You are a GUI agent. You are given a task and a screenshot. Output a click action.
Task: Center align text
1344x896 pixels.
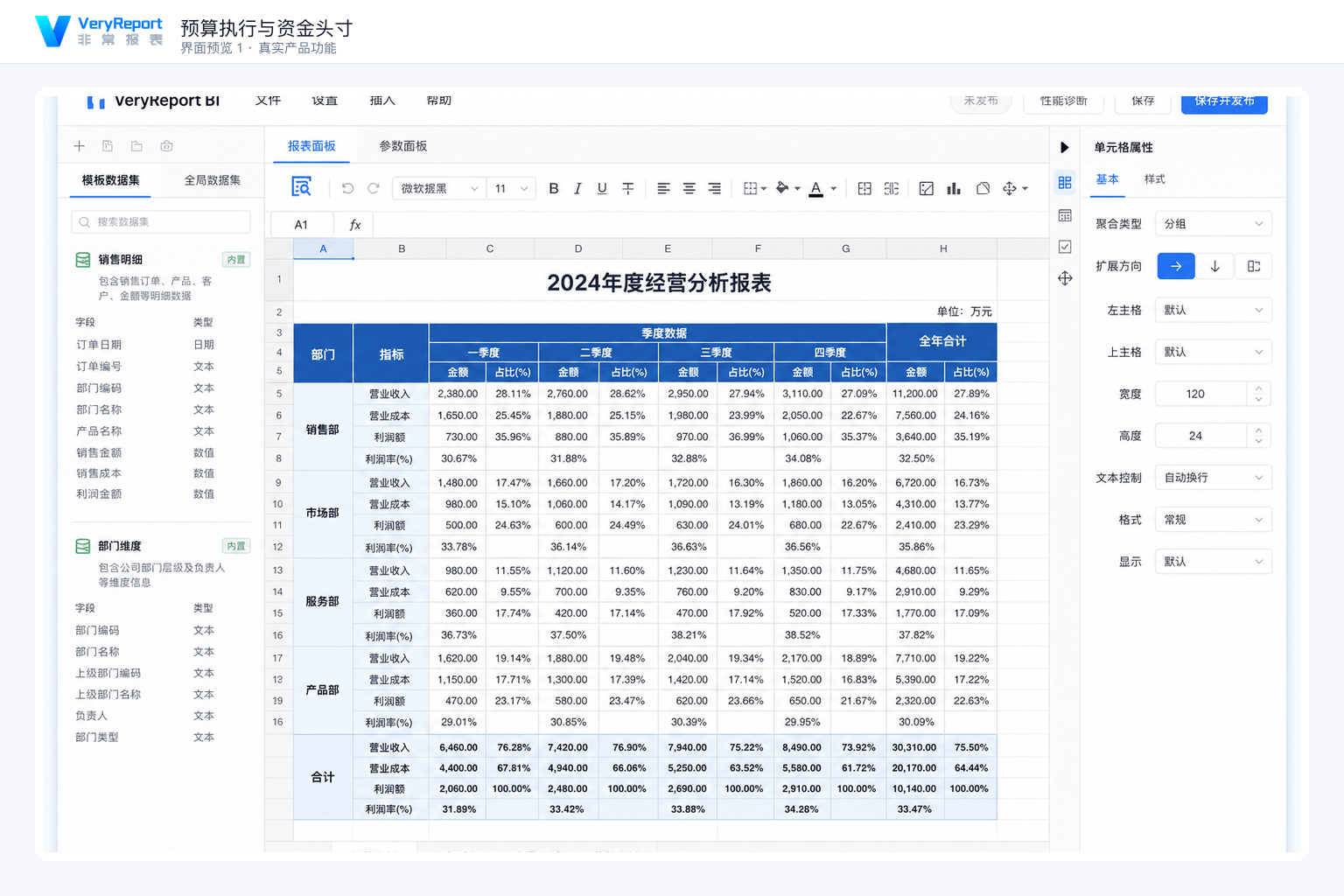pos(689,188)
